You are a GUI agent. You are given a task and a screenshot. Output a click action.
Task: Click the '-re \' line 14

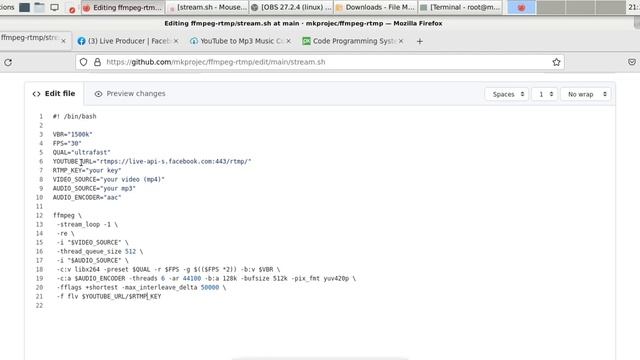(x=65, y=233)
